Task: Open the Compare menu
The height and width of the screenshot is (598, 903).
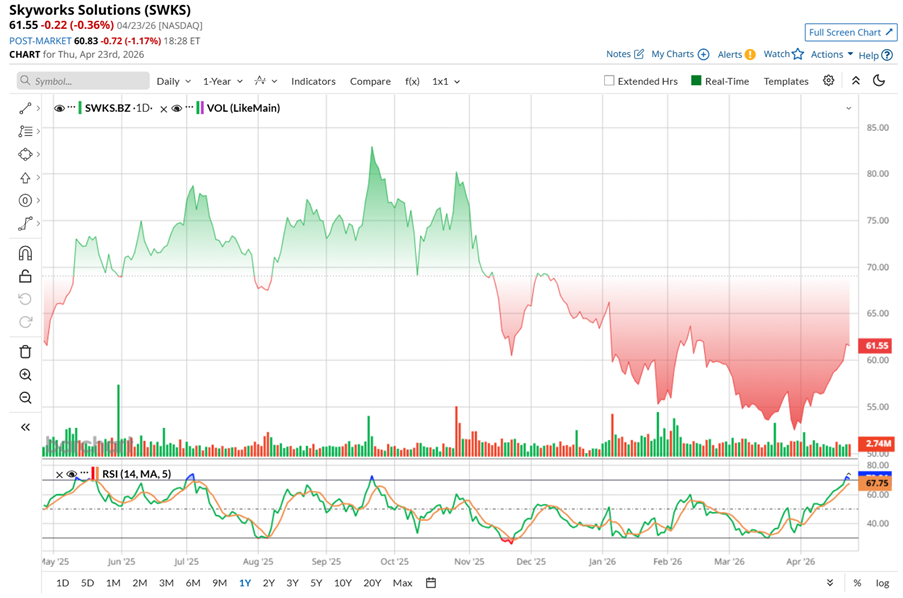Action: (370, 81)
